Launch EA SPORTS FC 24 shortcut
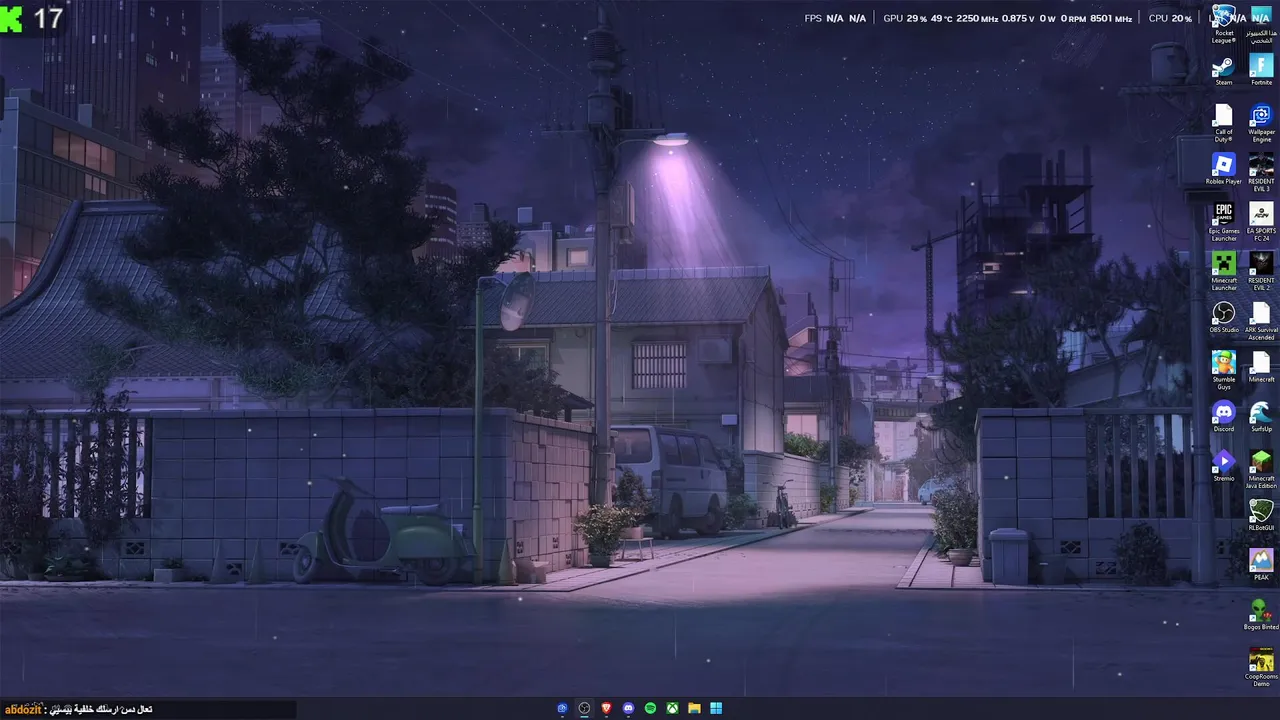 click(x=1261, y=222)
